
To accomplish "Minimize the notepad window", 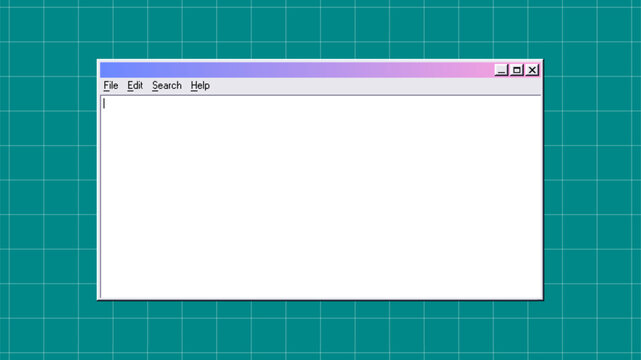I will coord(501,70).
